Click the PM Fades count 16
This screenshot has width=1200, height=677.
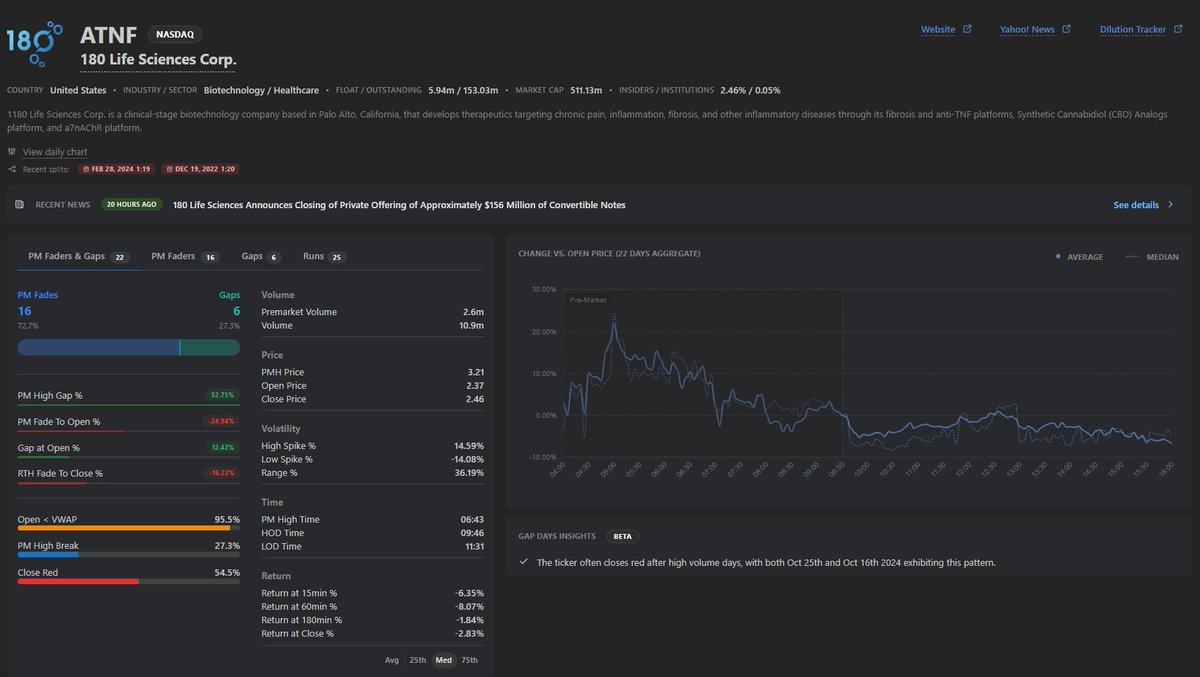coord(25,311)
